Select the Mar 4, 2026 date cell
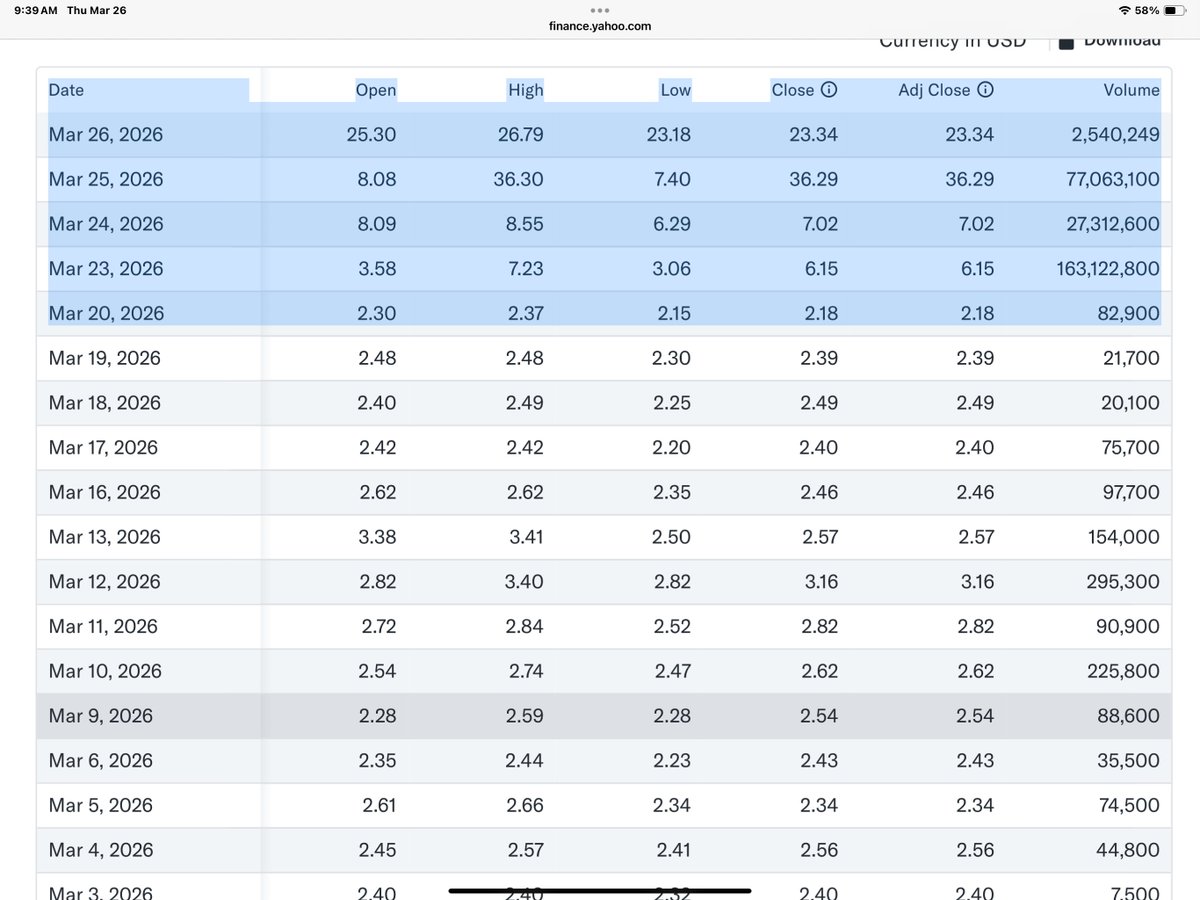Image resolution: width=1200 pixels, height=900 pixels. [101, 850]
